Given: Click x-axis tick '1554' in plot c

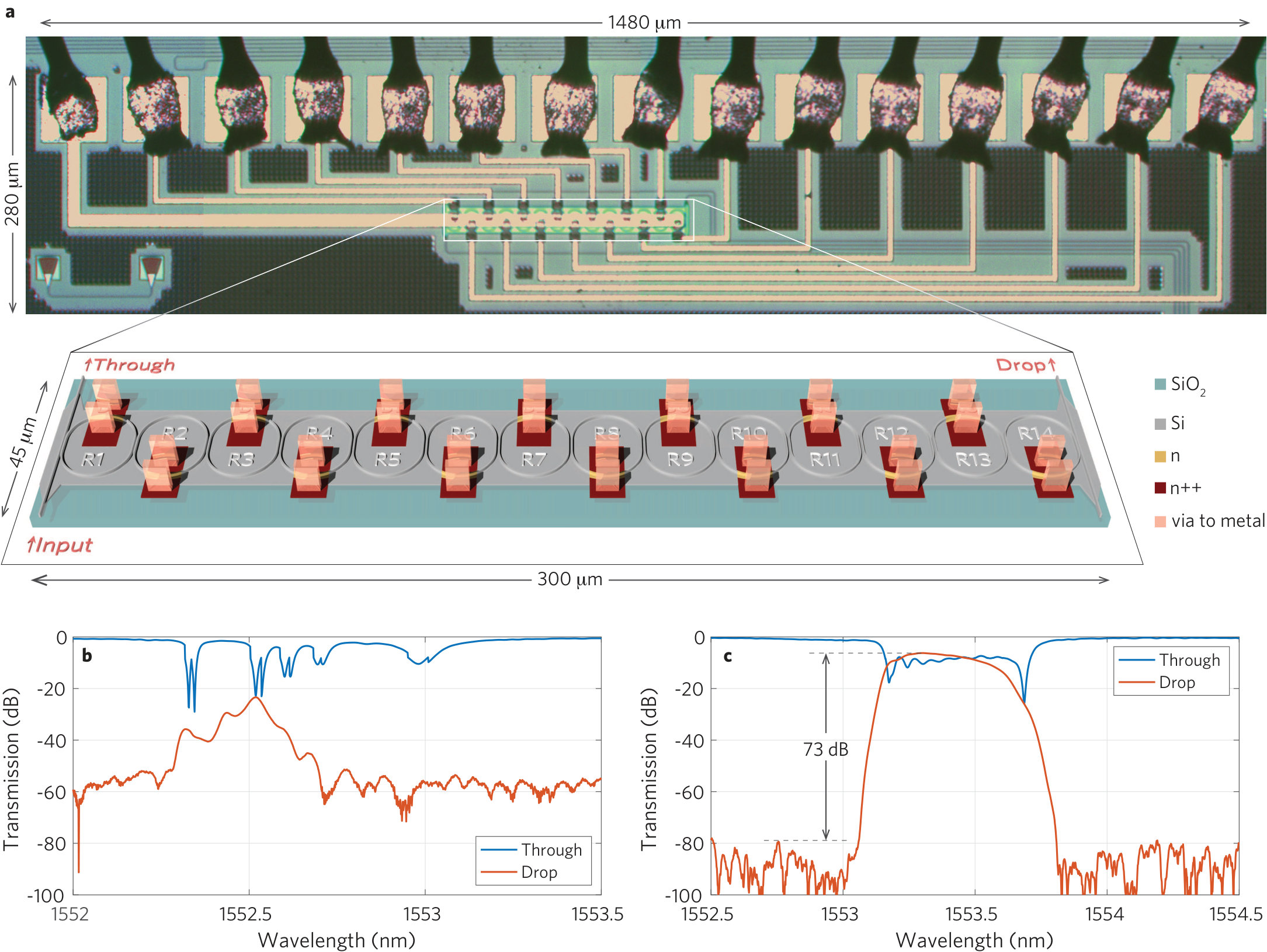Looking at the screenshot, I should click(1104, 913).
